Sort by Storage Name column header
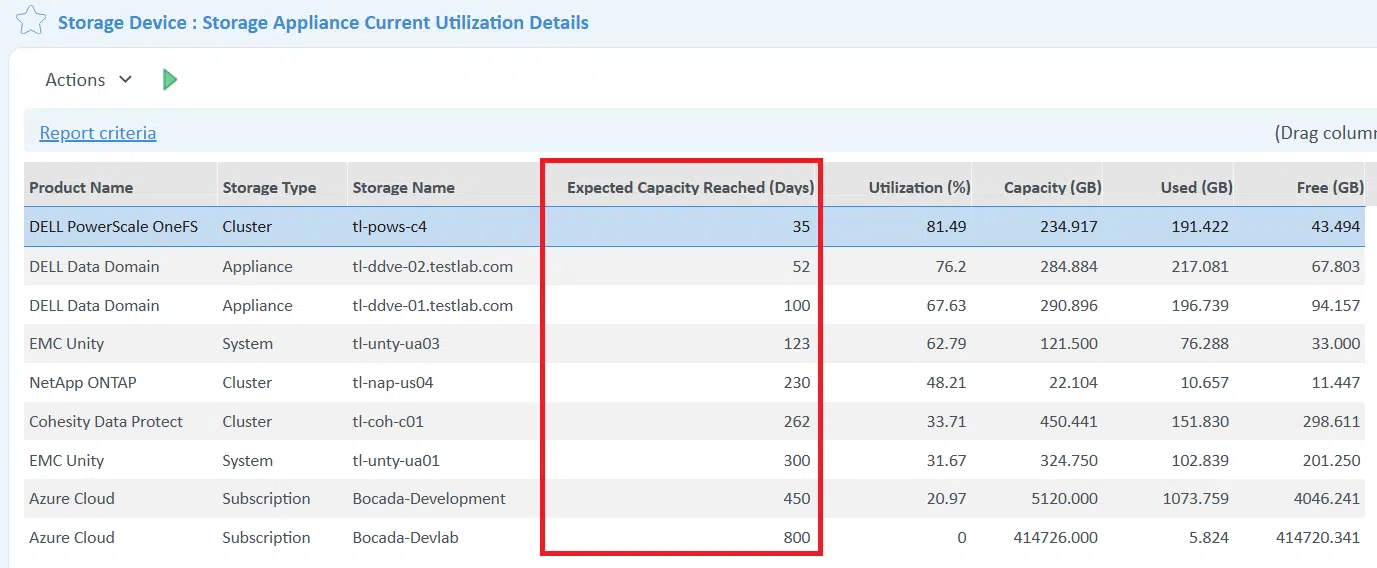This screenshot has height=568, width=1377. [403, 187]
